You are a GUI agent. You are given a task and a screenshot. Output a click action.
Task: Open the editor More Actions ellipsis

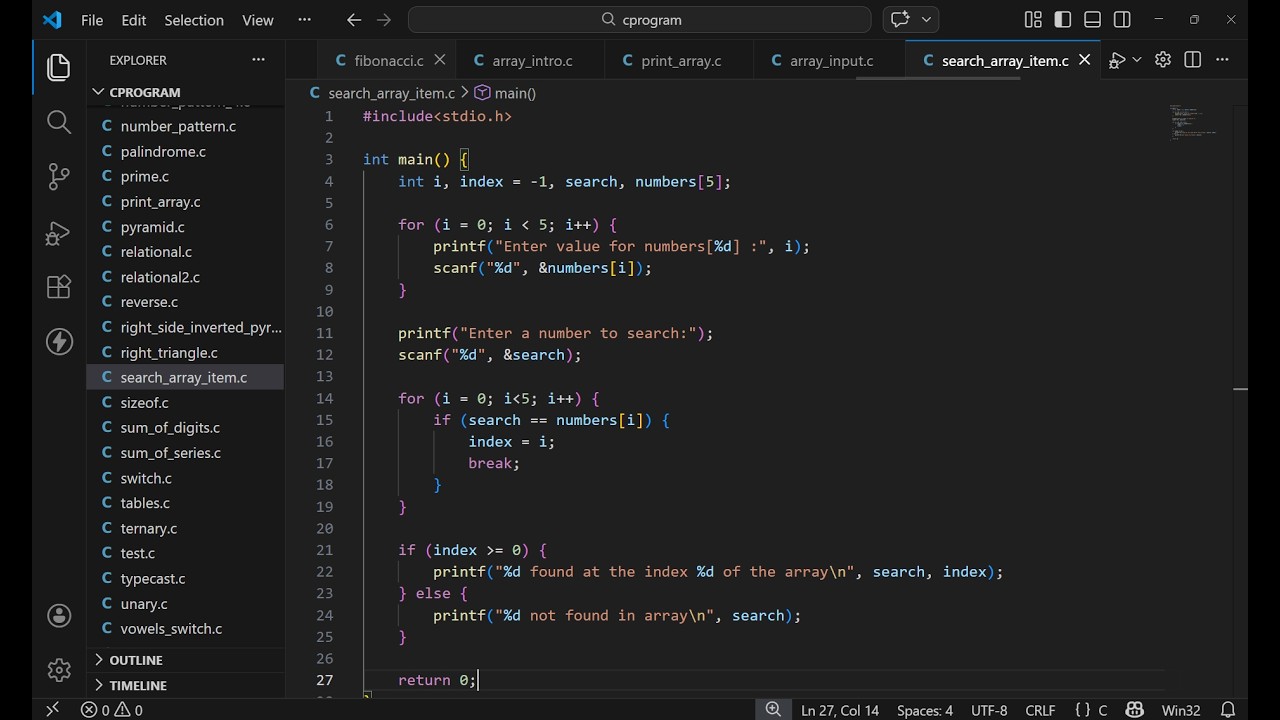(x=1222, y=60)
